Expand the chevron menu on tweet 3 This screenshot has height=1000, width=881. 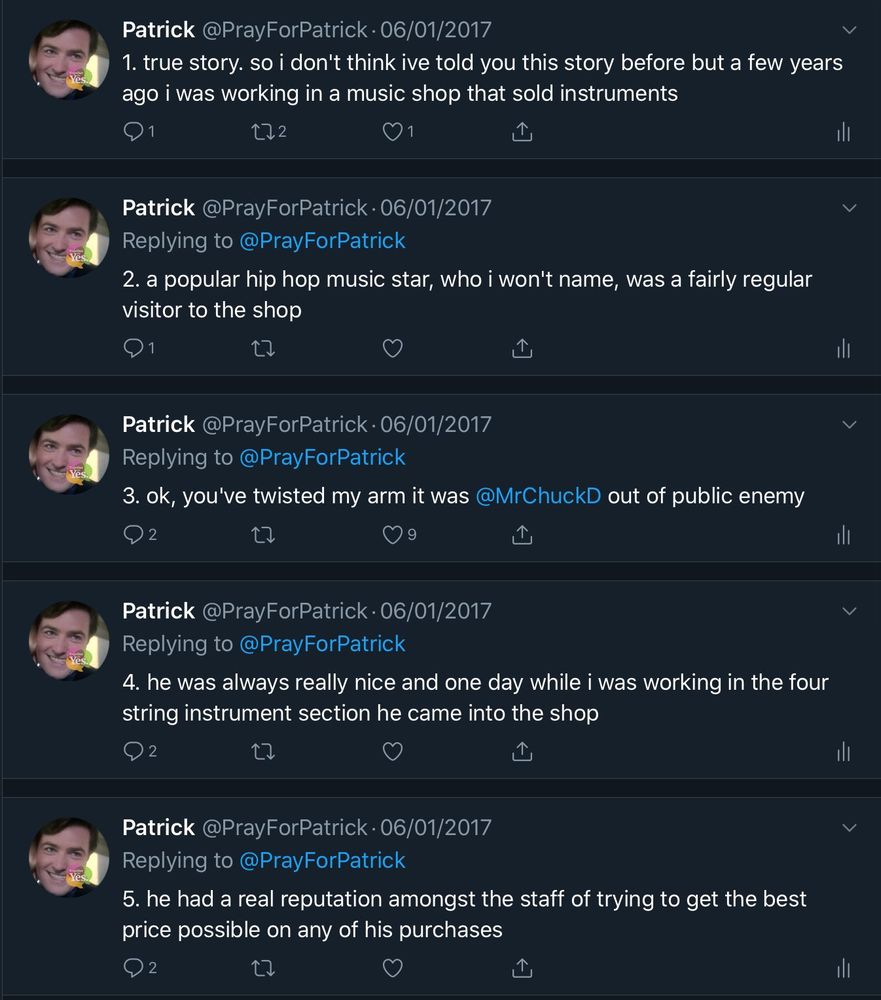849,424
